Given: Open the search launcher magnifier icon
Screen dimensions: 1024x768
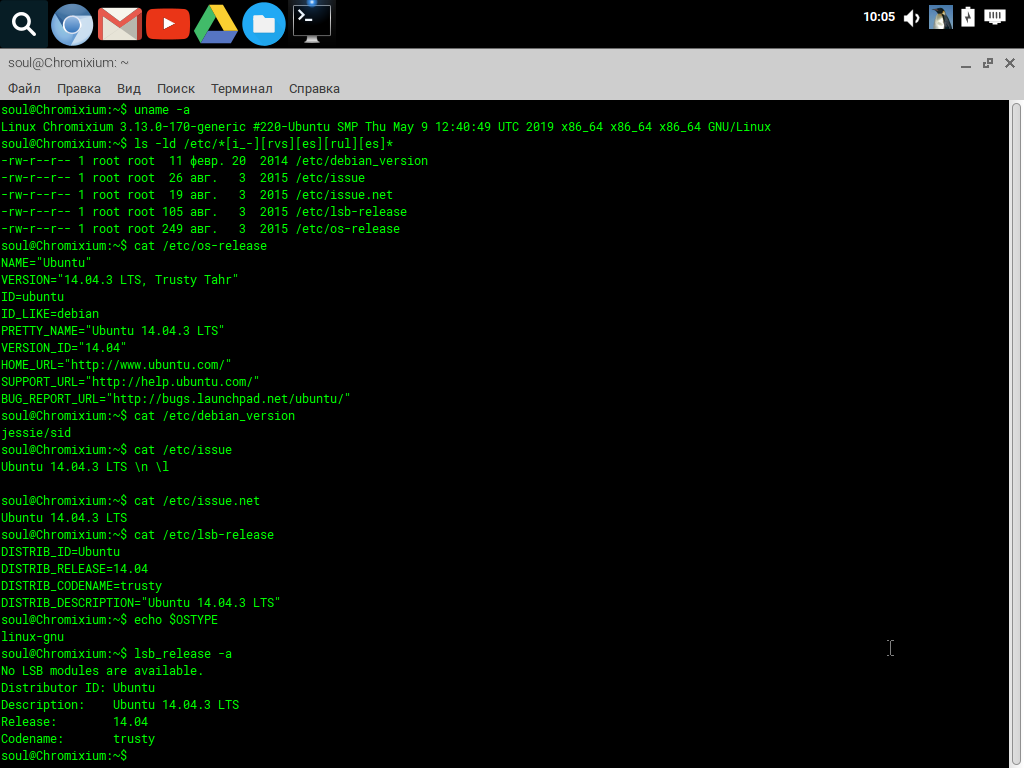Looking at the screenshot, I should point(24,24).
